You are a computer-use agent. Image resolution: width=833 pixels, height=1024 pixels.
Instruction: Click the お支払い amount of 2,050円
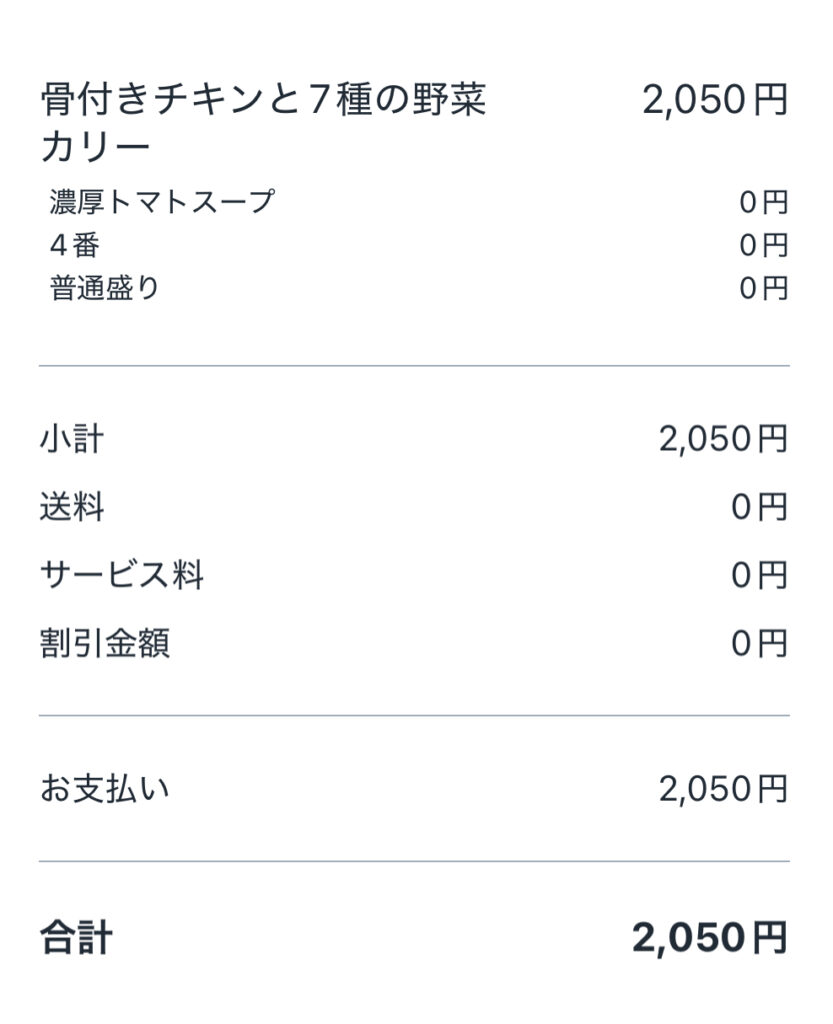(x=722, y=789)
